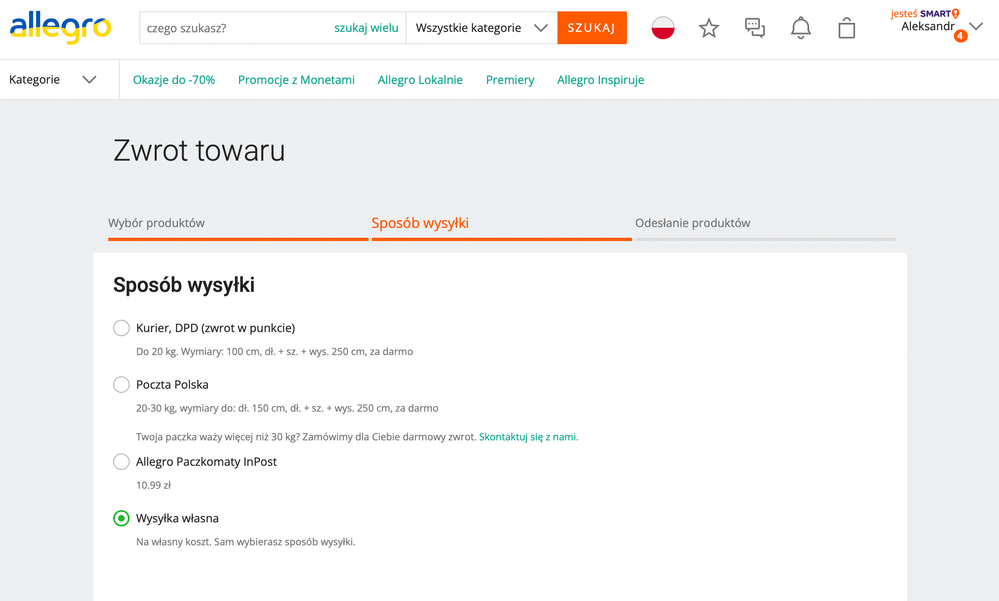
Task: Click the szukaj wielu link
Action: click(366, 28)
